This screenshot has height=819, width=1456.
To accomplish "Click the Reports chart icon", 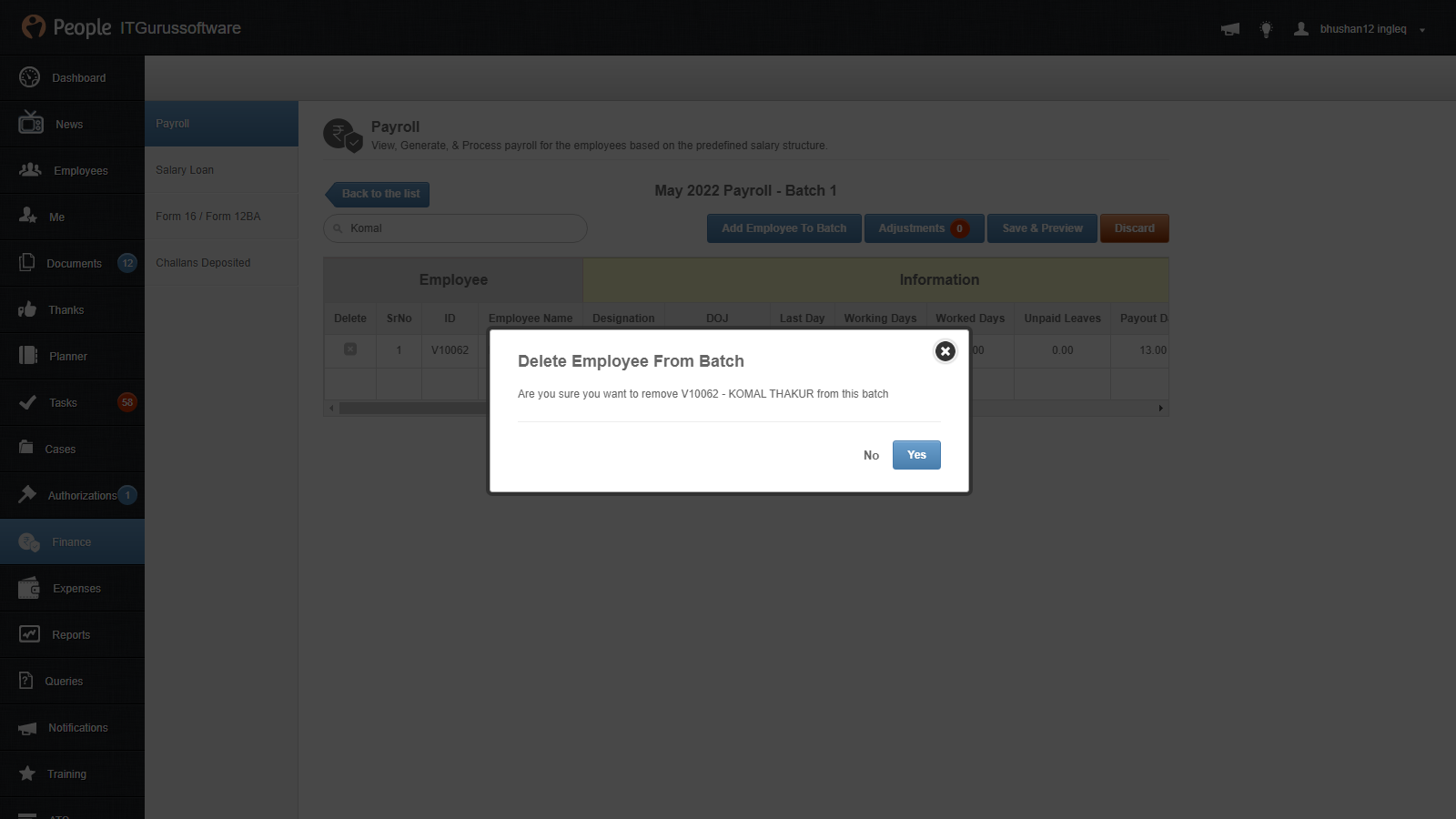I will click(30, 633).
